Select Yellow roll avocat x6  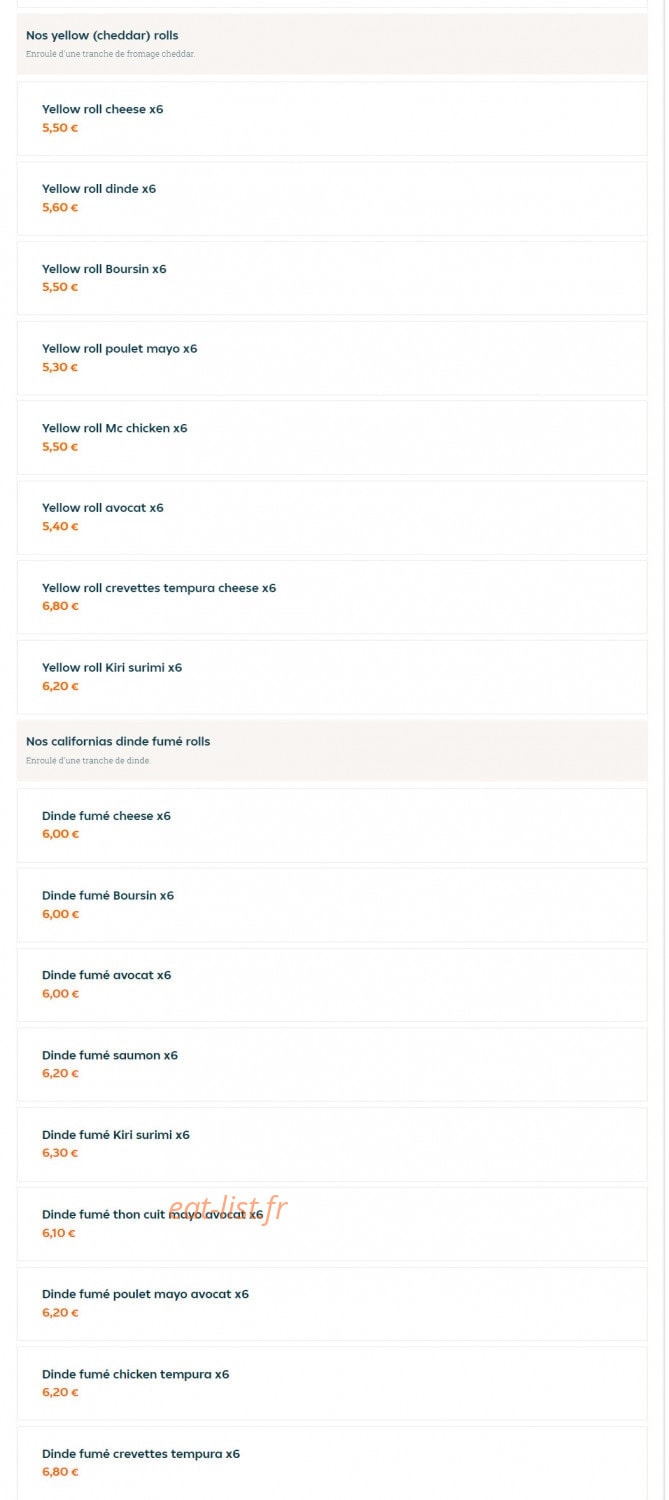point(332,517)
